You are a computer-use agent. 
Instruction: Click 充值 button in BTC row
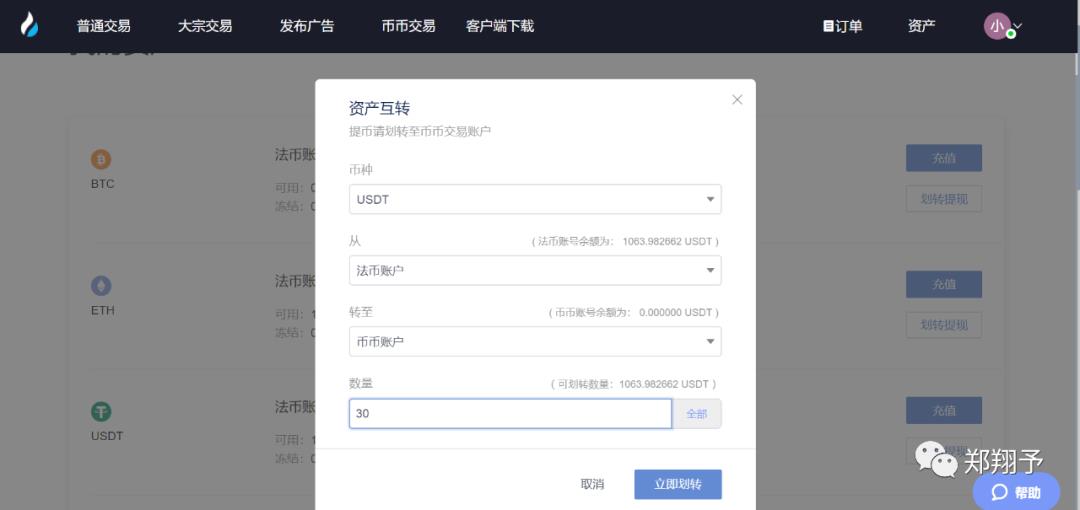(x=944, y=158)
